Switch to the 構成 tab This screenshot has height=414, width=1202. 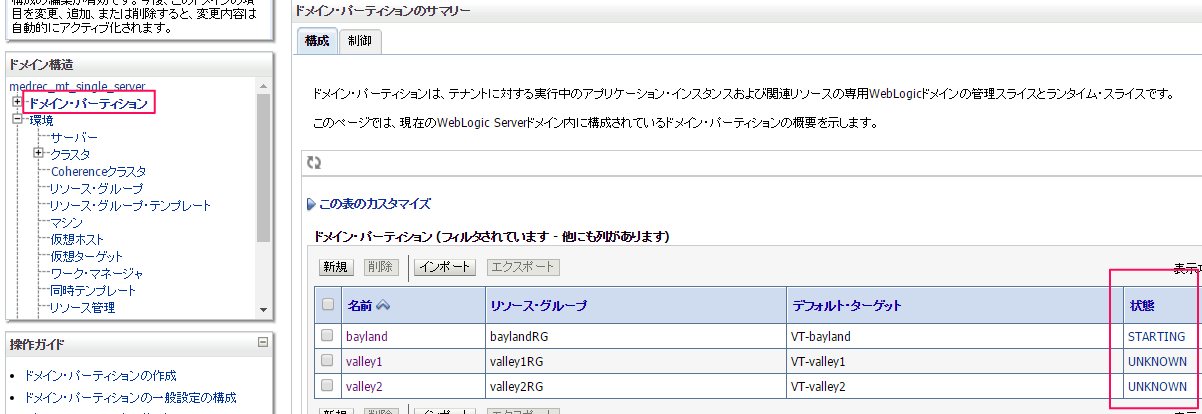click(317, 41)
